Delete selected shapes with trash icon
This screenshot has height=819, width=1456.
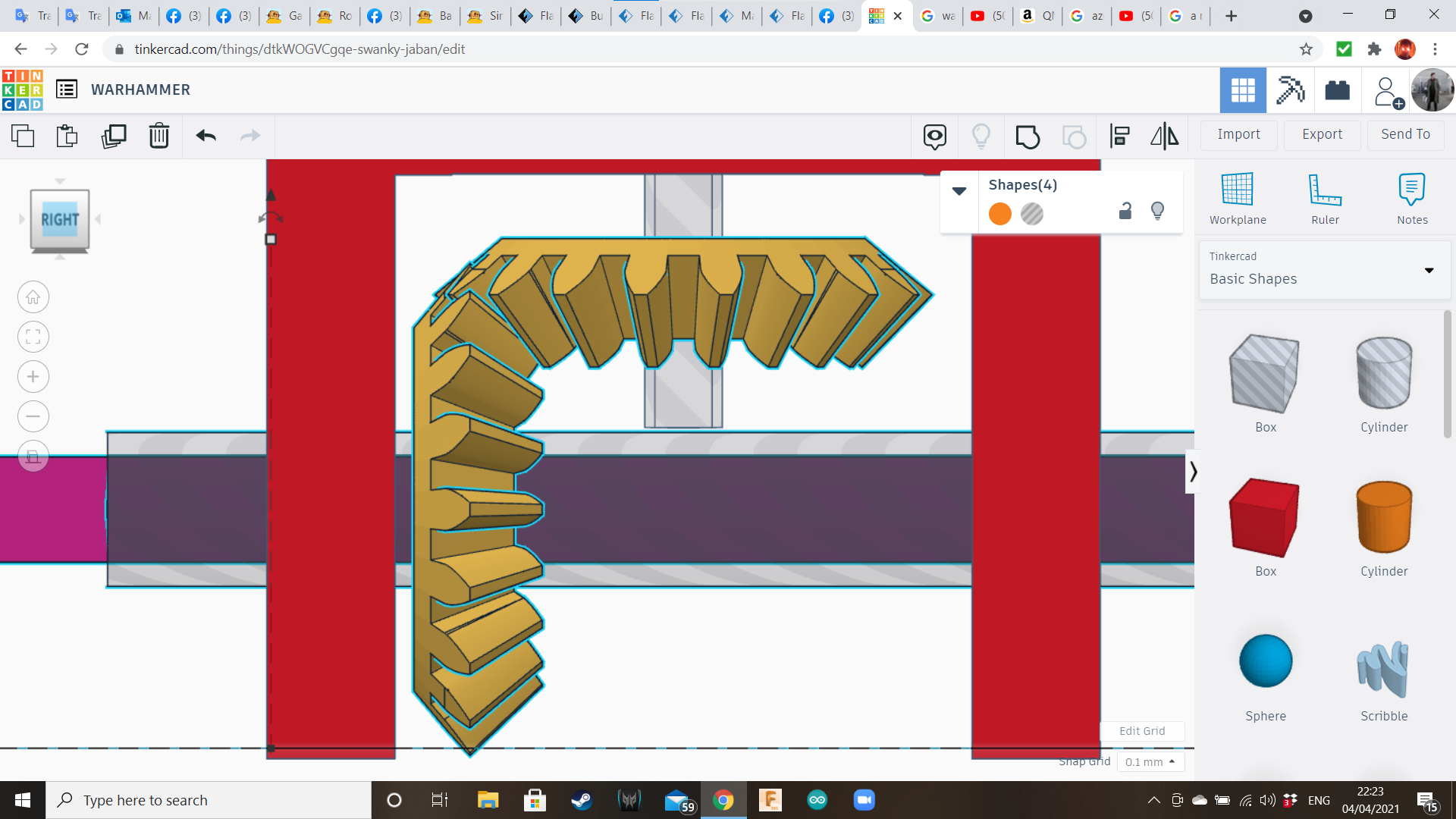[159, 136]
